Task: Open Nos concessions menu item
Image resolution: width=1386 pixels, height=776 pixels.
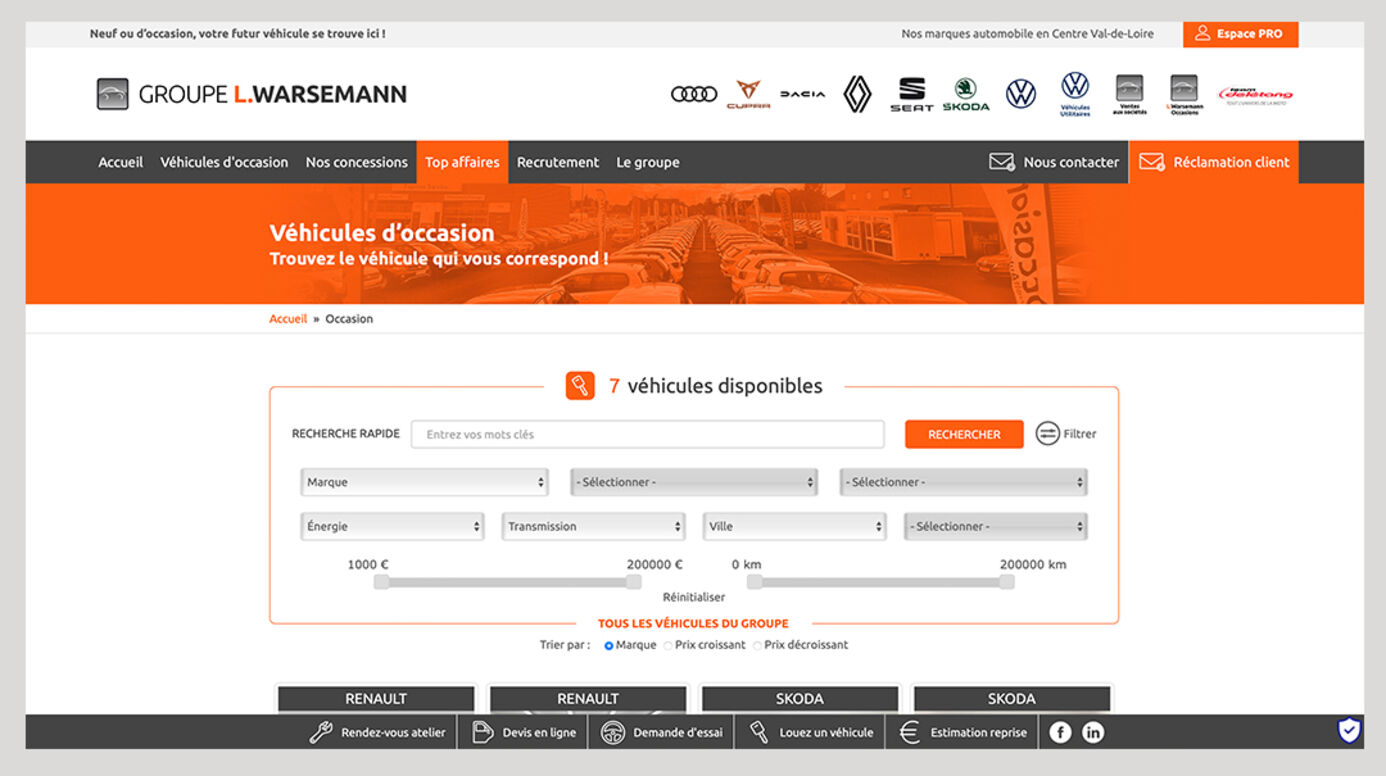Action: point(357,162)
